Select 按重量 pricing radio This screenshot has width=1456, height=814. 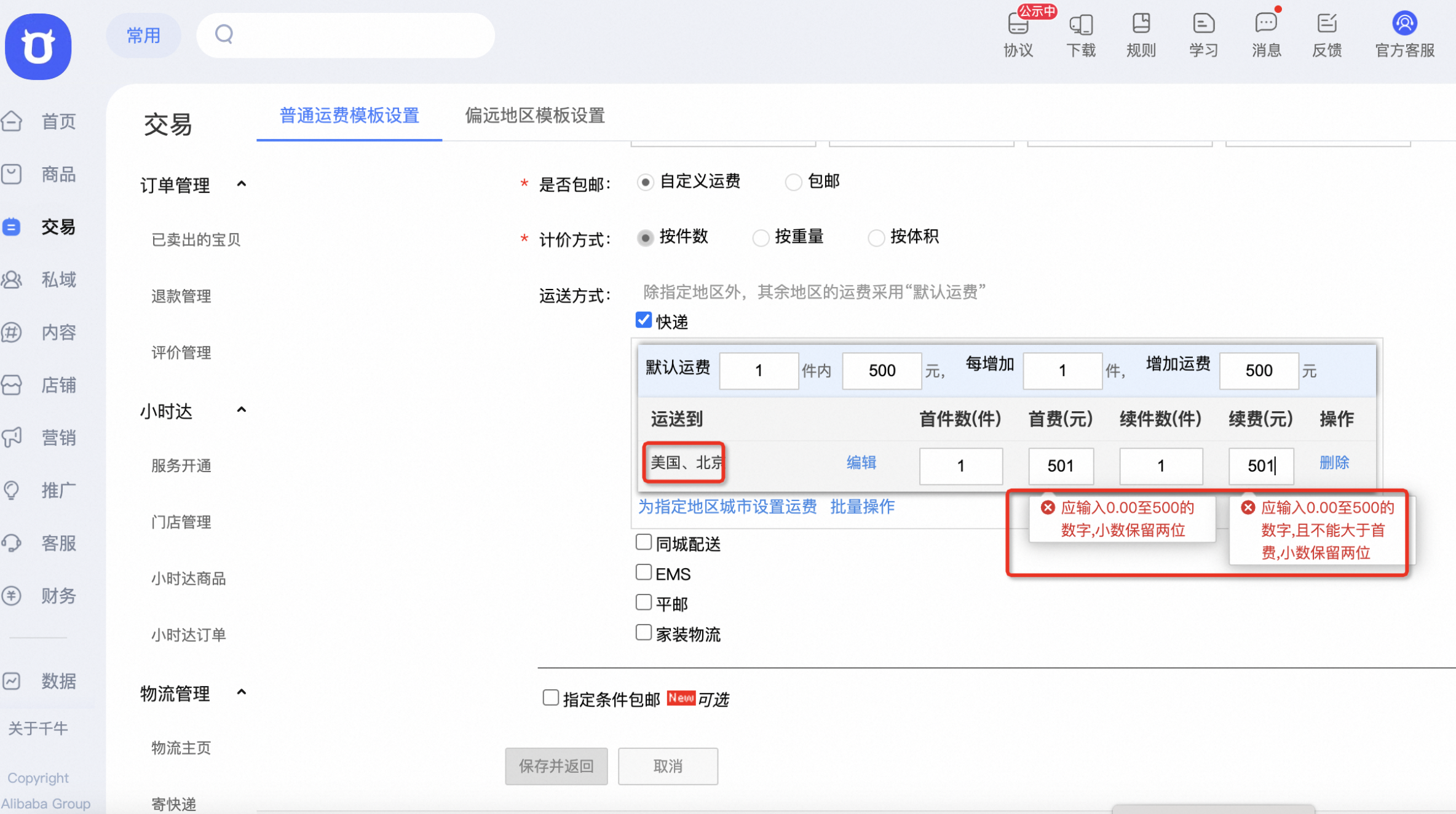(x=761, y=237)
